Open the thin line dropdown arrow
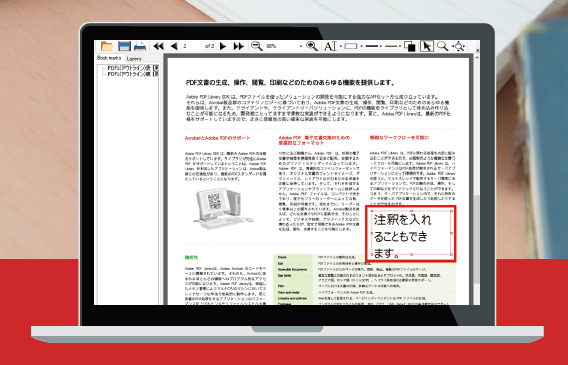The image size is (568, 365). tap(400, 46)
